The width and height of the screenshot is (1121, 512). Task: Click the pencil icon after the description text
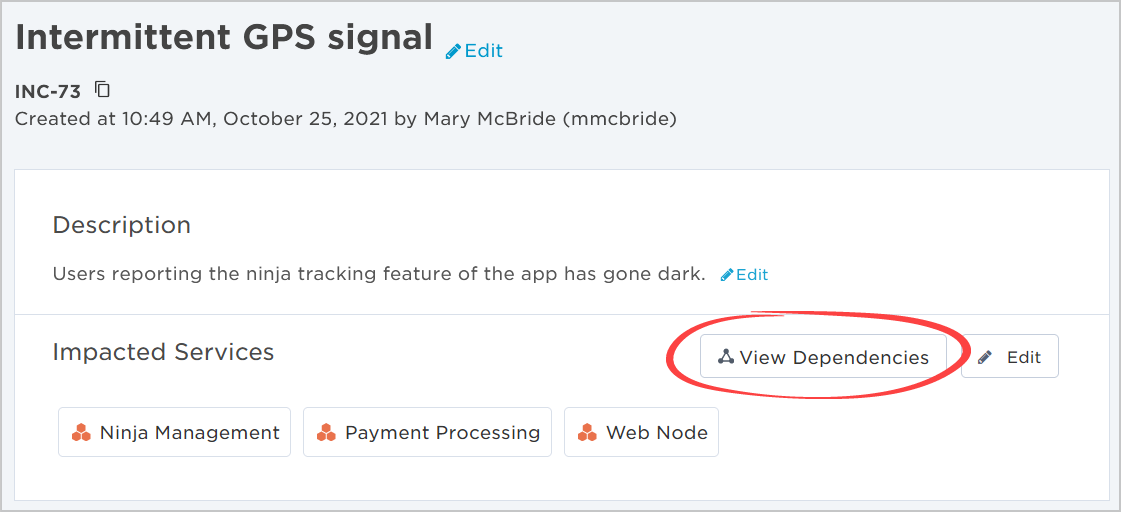726,275
